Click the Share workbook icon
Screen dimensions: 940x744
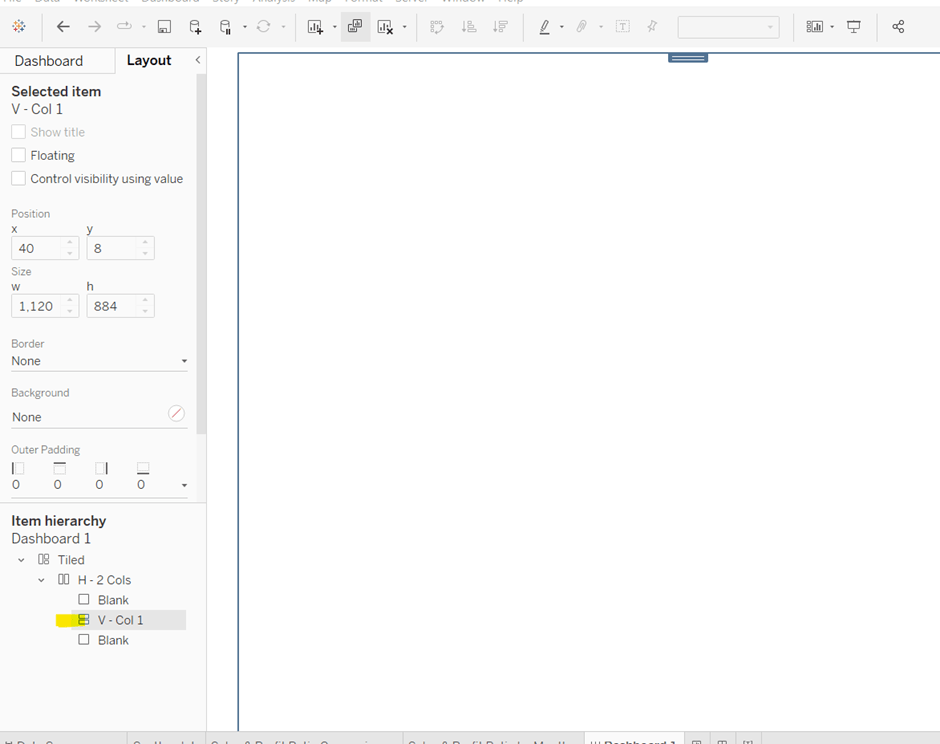pyautogui.click(x=898, y=27)
